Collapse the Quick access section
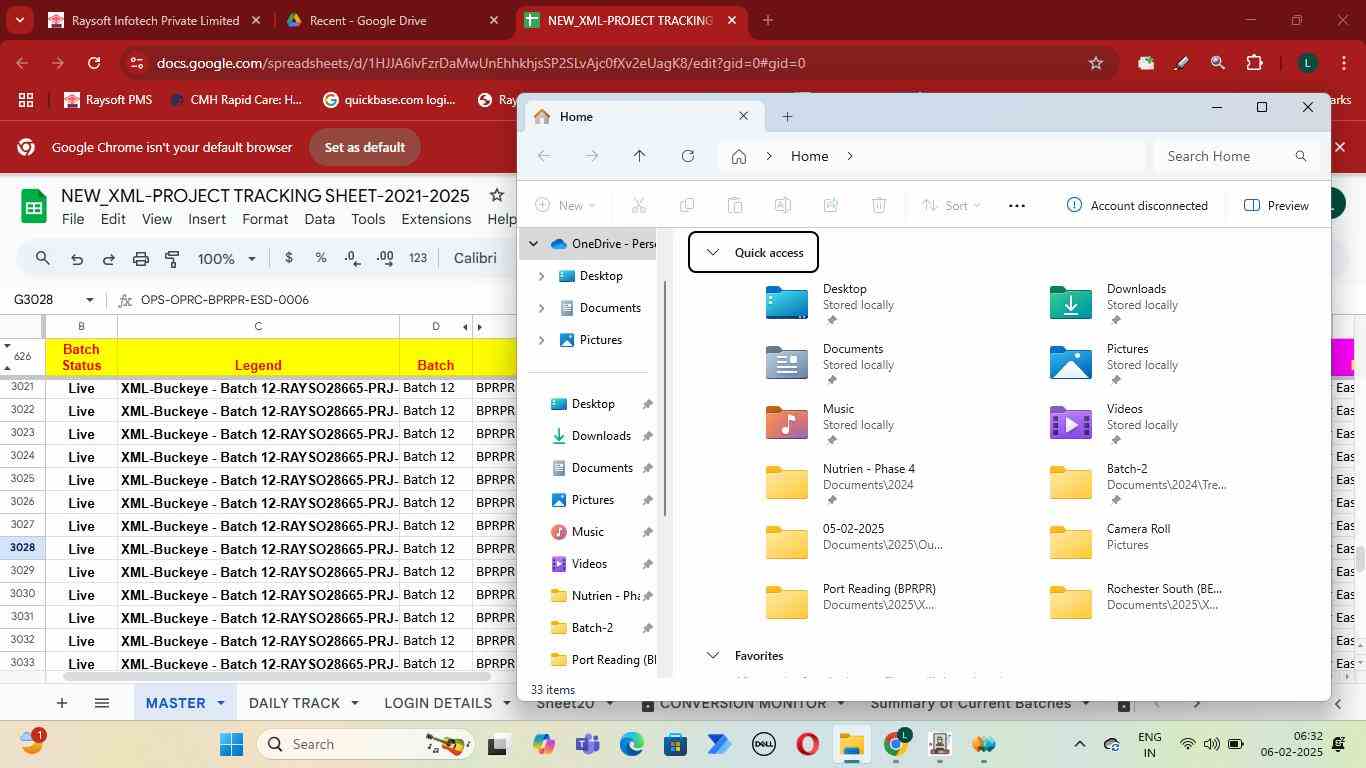Screen dimensions: 1366x768 point(712,253)
